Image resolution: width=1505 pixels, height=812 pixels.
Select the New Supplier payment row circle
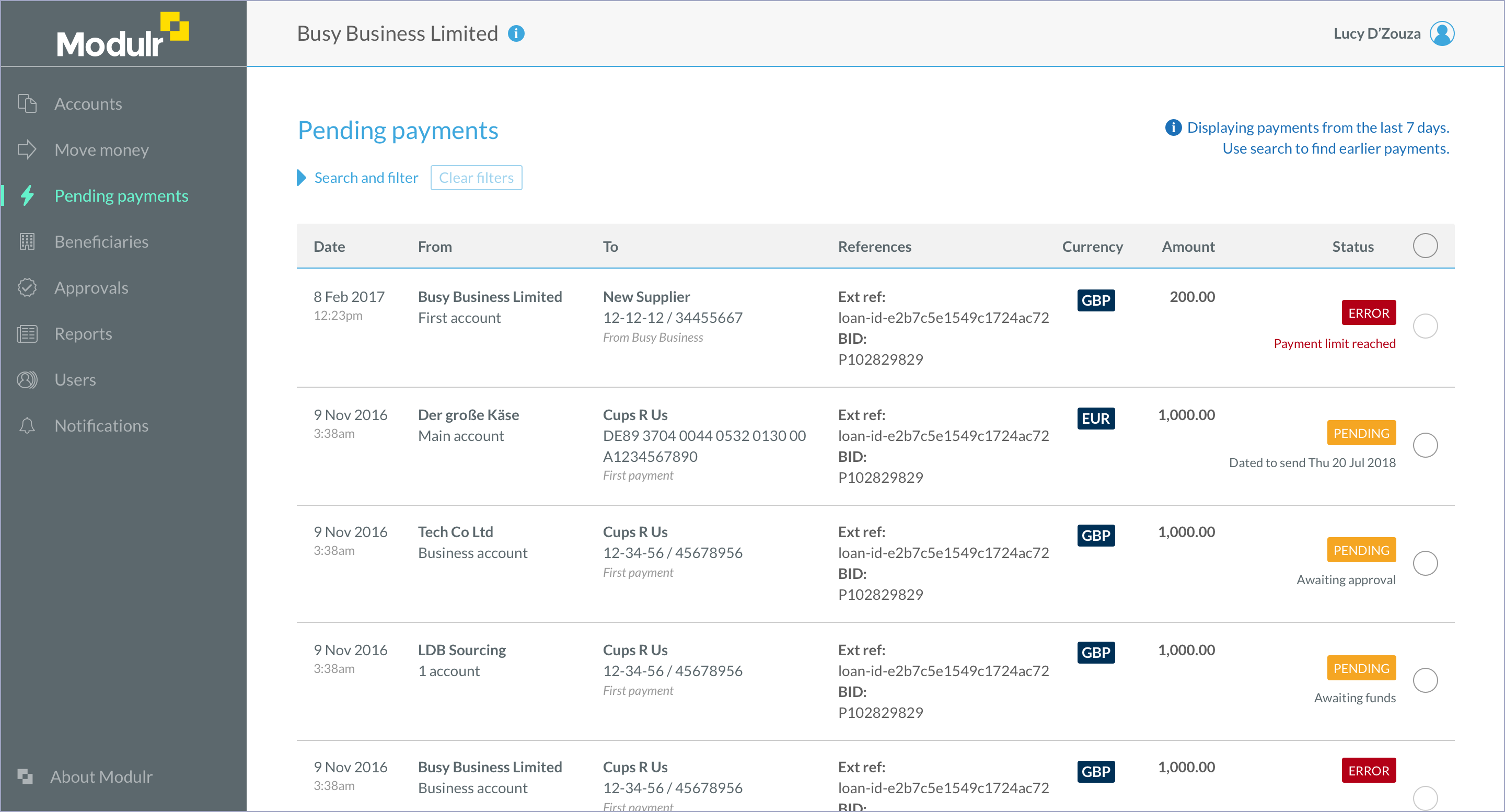(x=1425, y=326)
